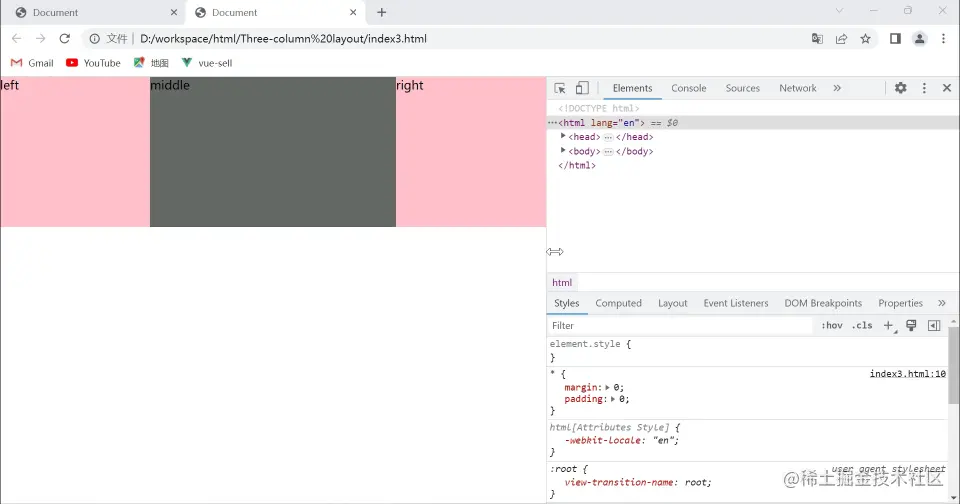Open the Layout pane tab

coord(672,303)
